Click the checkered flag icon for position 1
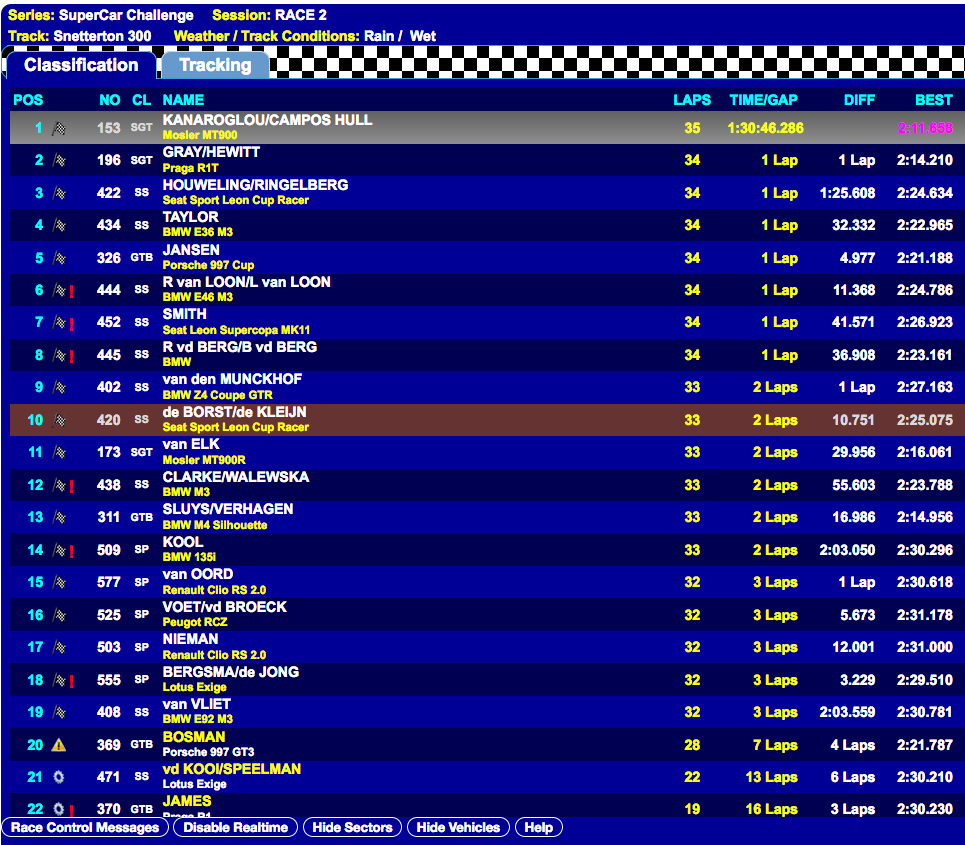This screenshot has height=845, width=965. point(59,128)
